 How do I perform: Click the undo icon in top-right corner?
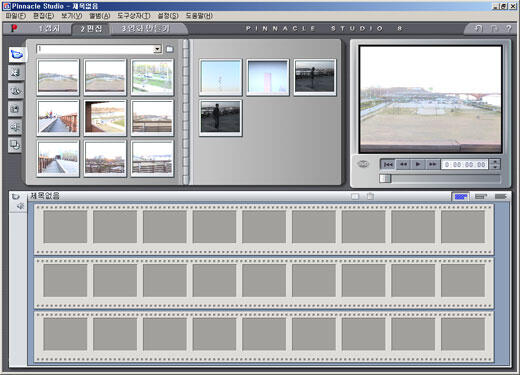coord(478,29)
